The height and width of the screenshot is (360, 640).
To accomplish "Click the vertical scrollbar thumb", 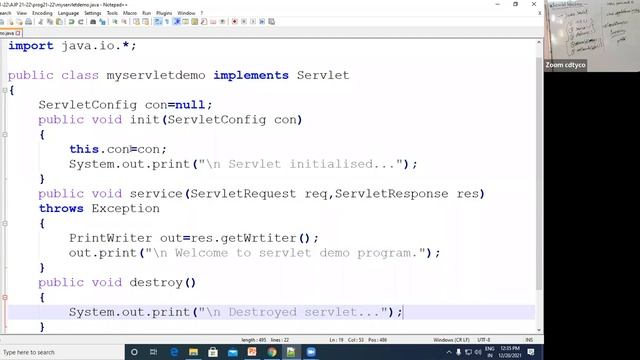I will pyautogui.click(x=539, y=173).
